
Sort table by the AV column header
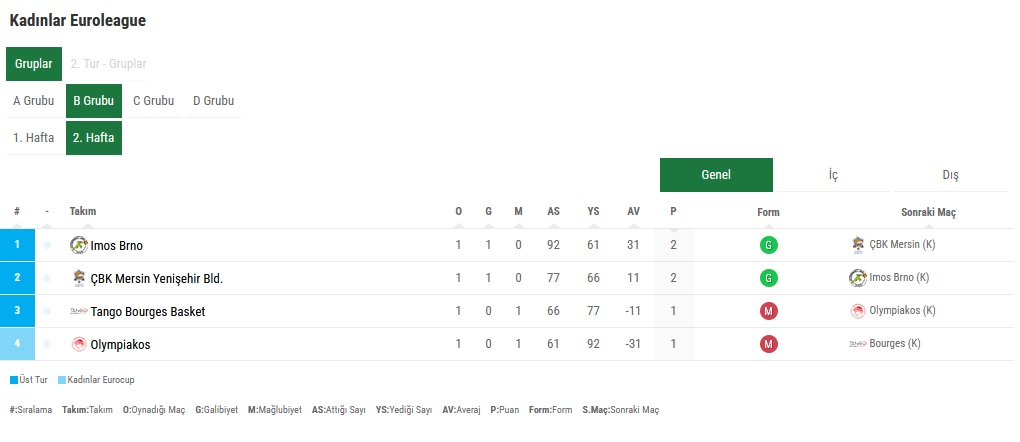[x=634, y=212]
